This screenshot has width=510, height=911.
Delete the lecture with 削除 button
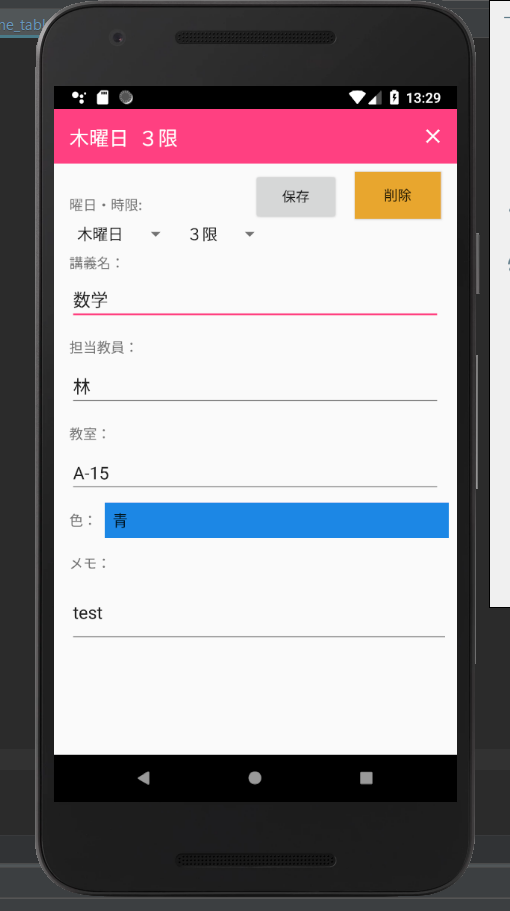click(x=398, y=195)
